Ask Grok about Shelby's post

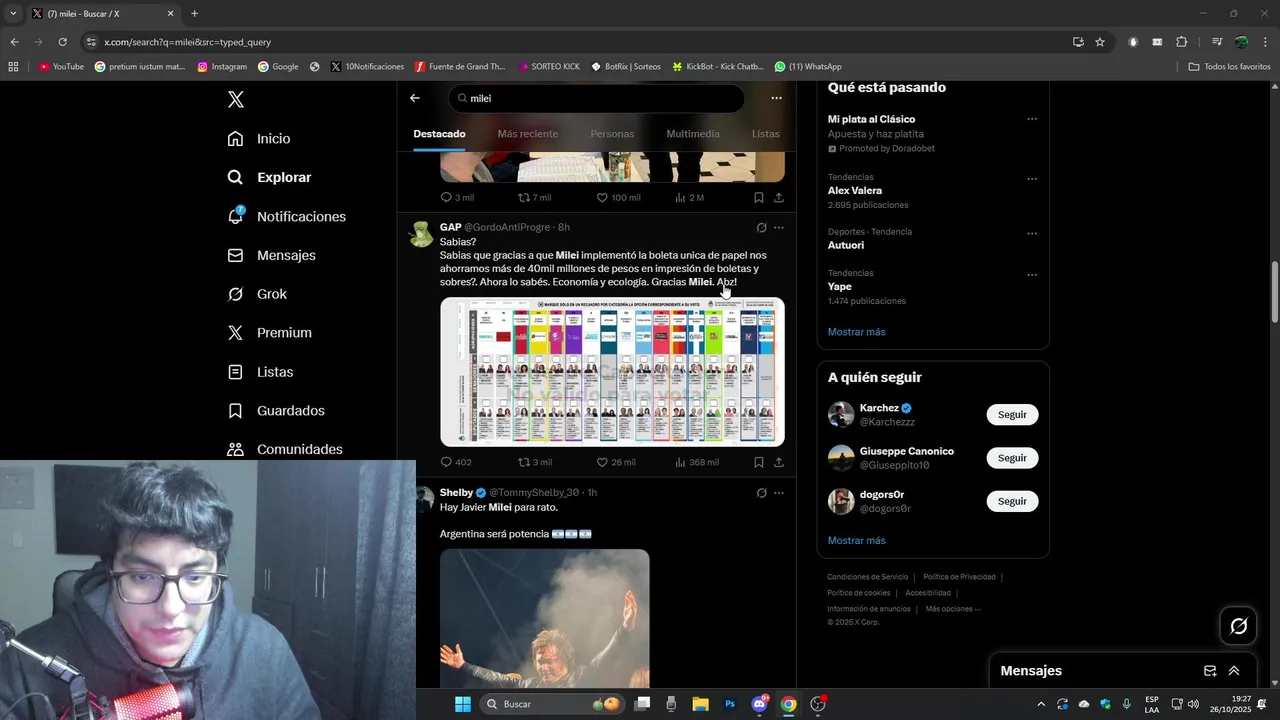(x=761, y=493)
